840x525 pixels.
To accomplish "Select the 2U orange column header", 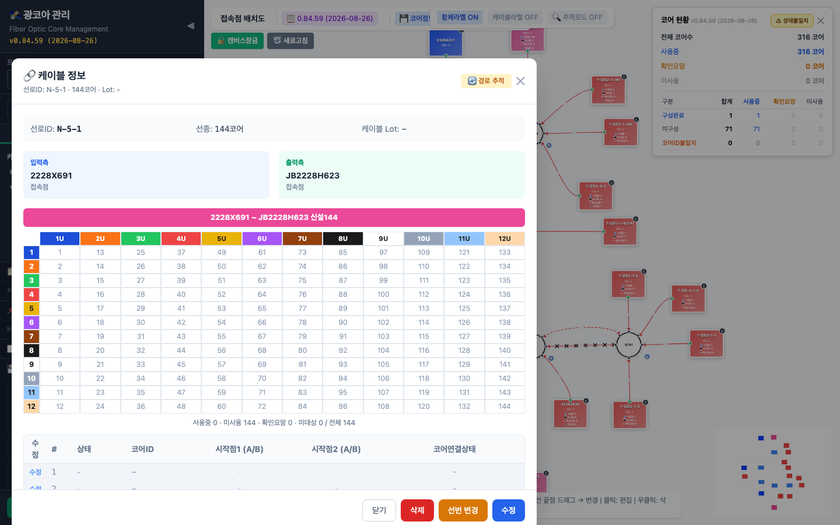I will coord(100,238).
